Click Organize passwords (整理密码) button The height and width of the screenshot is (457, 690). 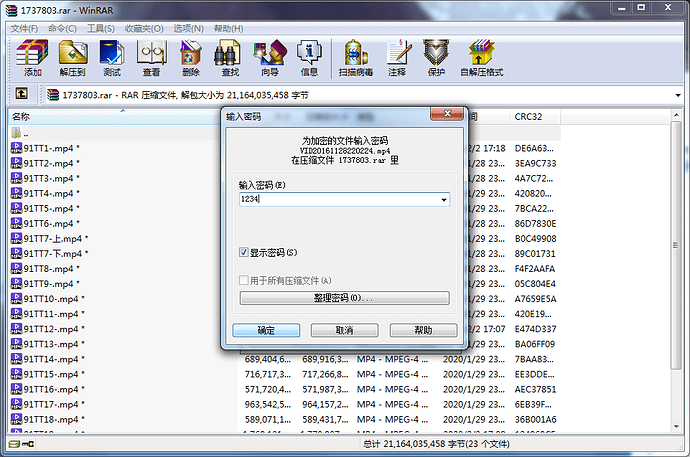(x=344, y=298)
